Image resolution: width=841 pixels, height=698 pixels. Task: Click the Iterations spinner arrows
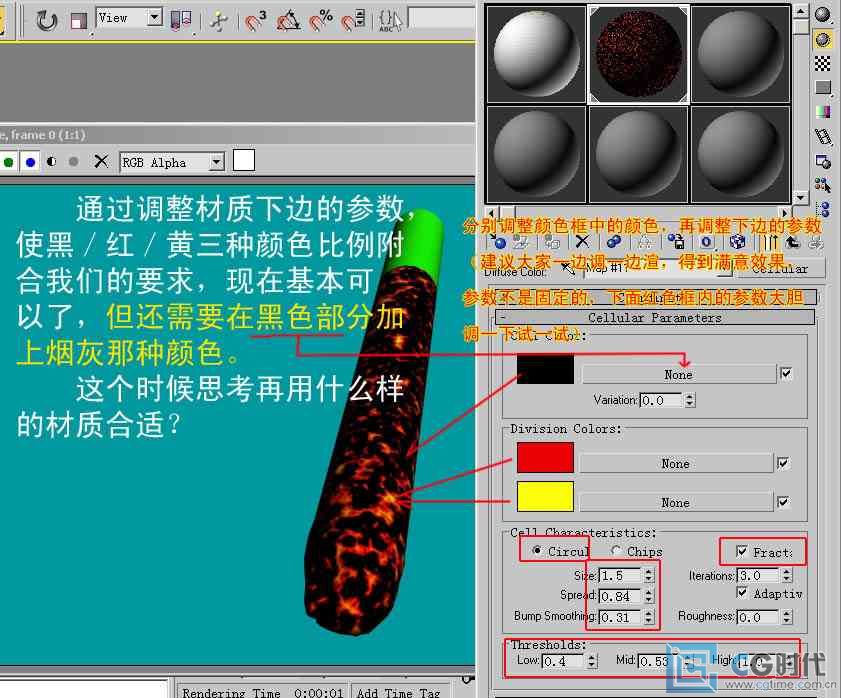point(787,575)
